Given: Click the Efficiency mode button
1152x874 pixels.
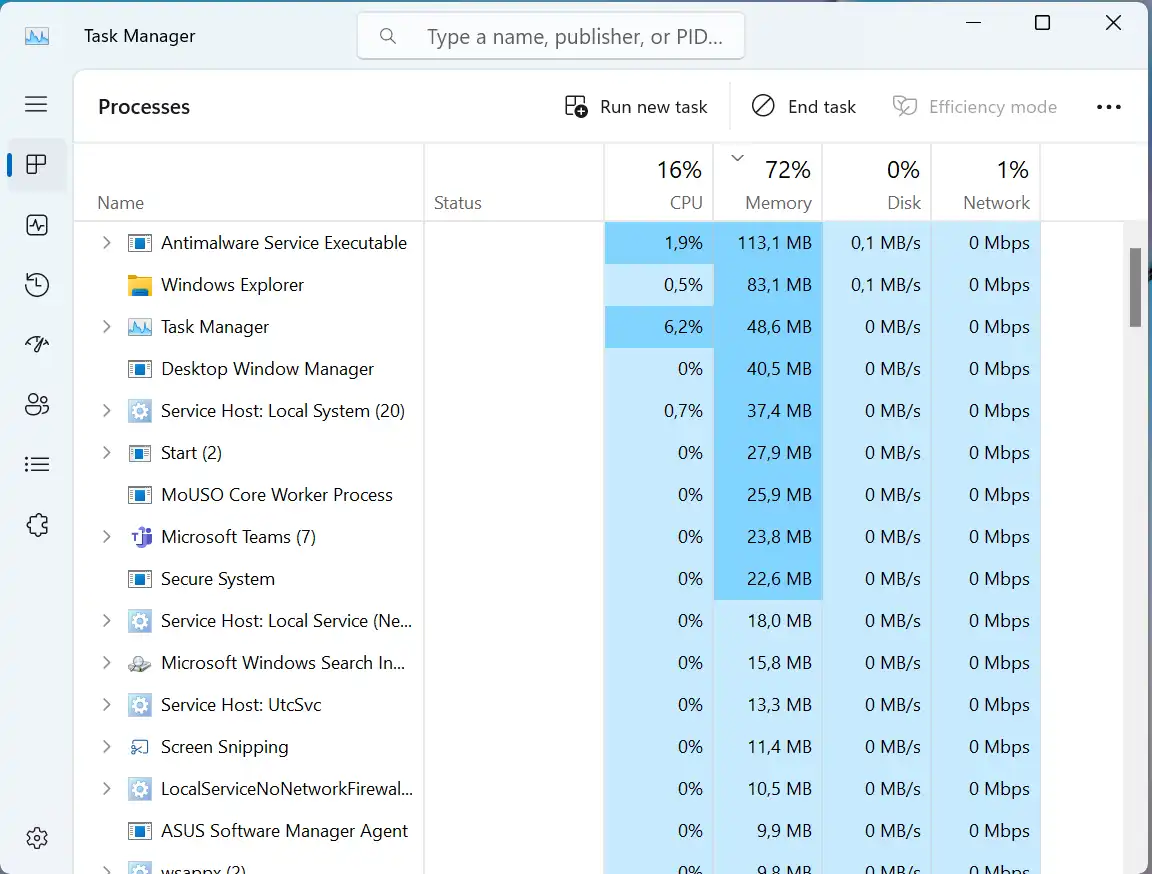Looking at the screenshot, I should pyautogui.click(x=975, y=107).
